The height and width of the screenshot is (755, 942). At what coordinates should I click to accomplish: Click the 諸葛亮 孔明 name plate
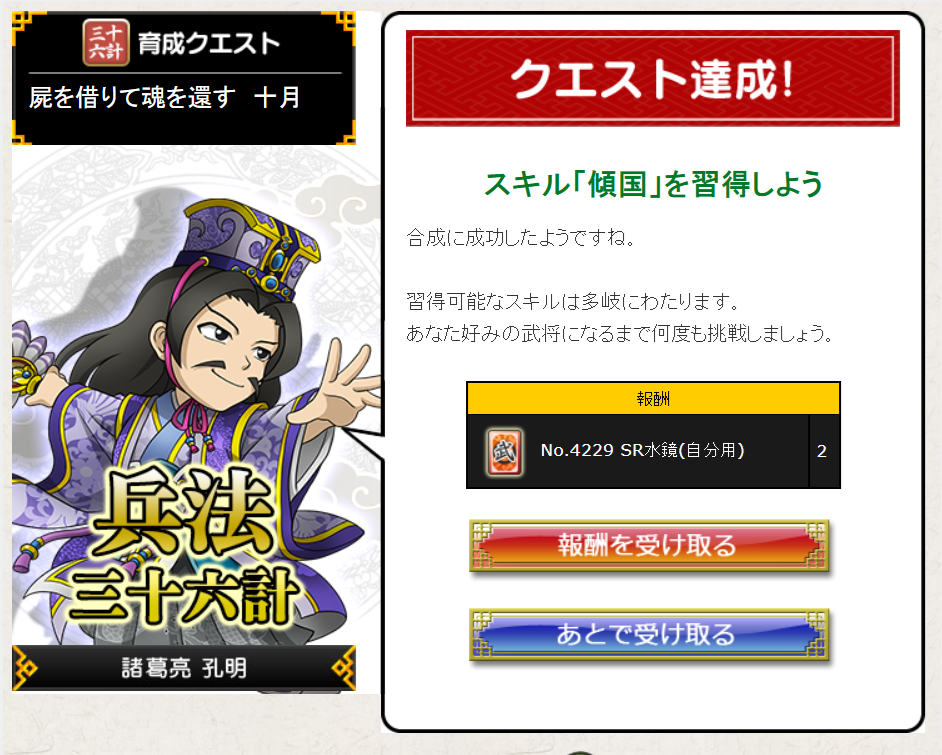coord(184,668)
